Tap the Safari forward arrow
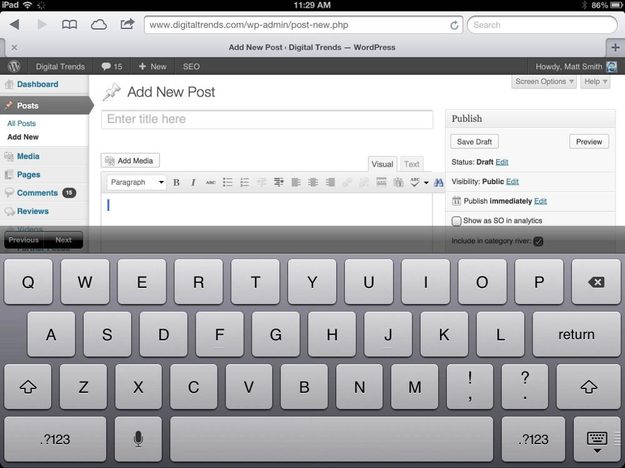 tap(42, 25)
